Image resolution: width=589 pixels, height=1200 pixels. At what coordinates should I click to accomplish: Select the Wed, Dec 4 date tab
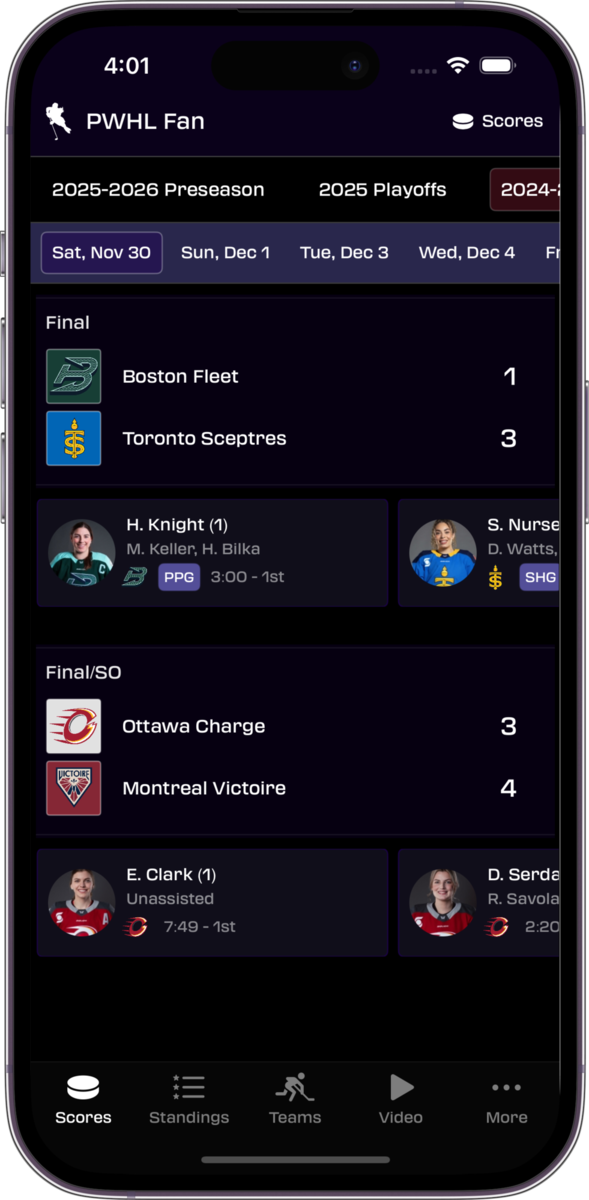(x=466, y=252)
